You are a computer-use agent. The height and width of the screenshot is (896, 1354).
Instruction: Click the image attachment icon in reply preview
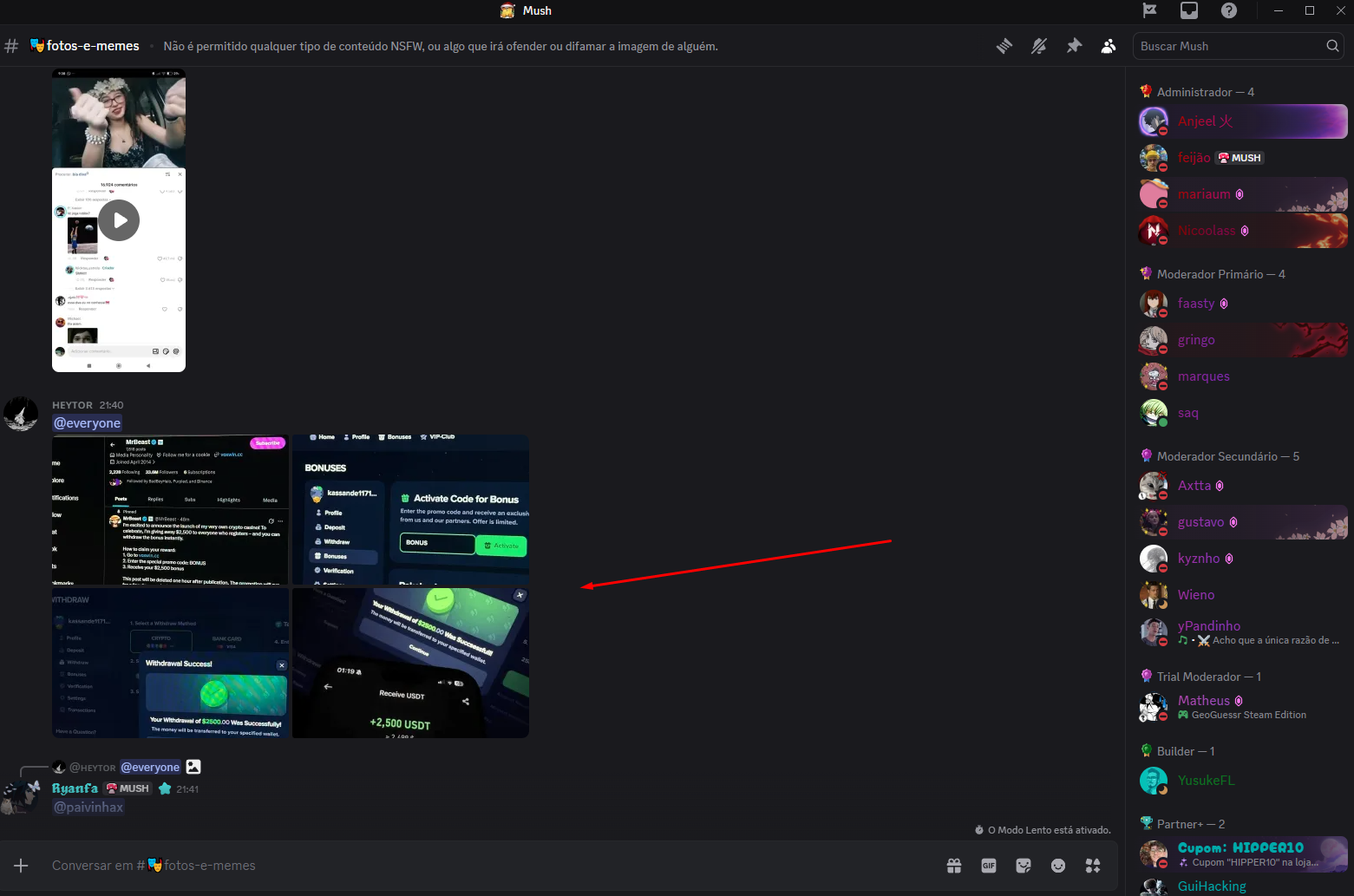coord(193,767)
